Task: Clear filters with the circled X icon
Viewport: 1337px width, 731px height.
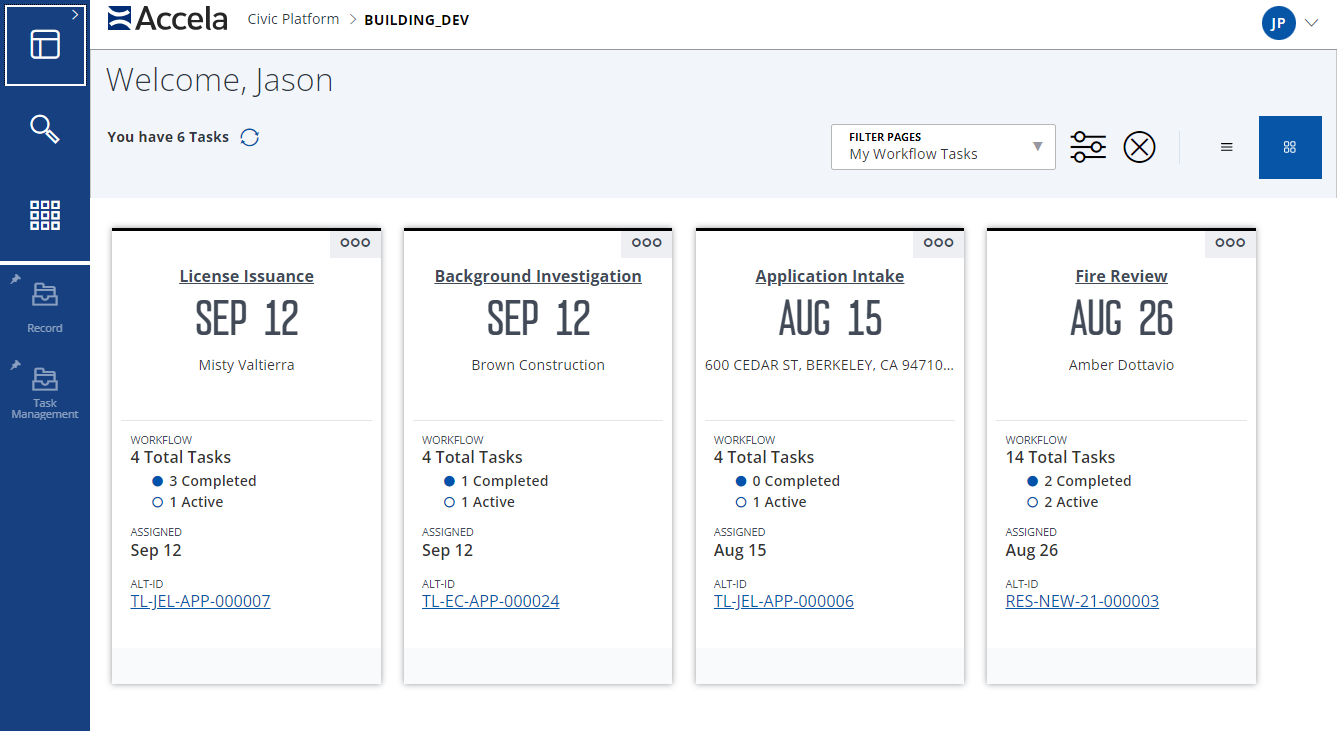Action: pyautogui.click(x=1139, y=147)
